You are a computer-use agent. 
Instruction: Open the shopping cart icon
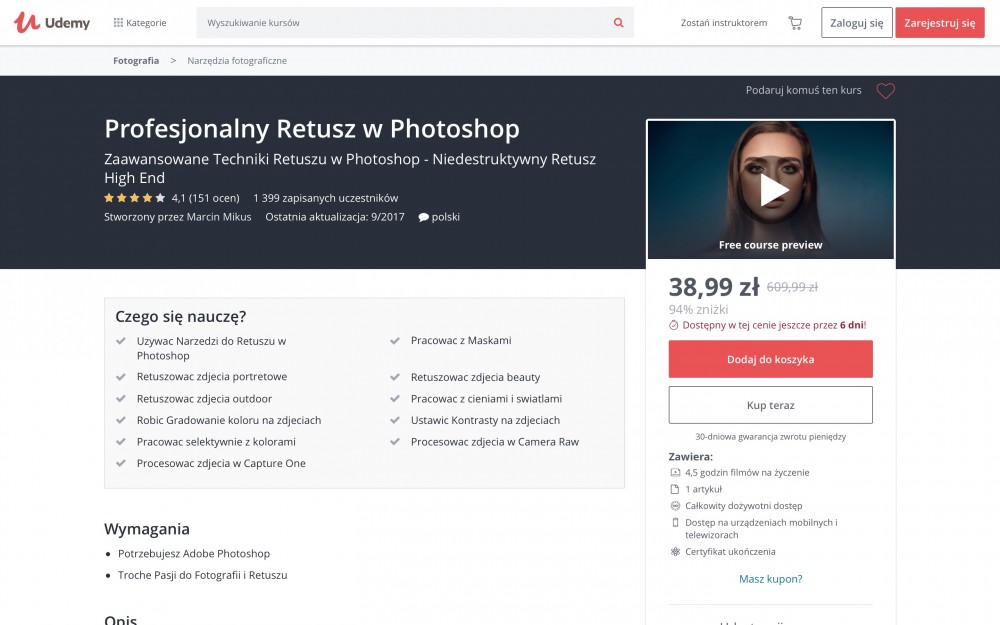click(795, 23)
